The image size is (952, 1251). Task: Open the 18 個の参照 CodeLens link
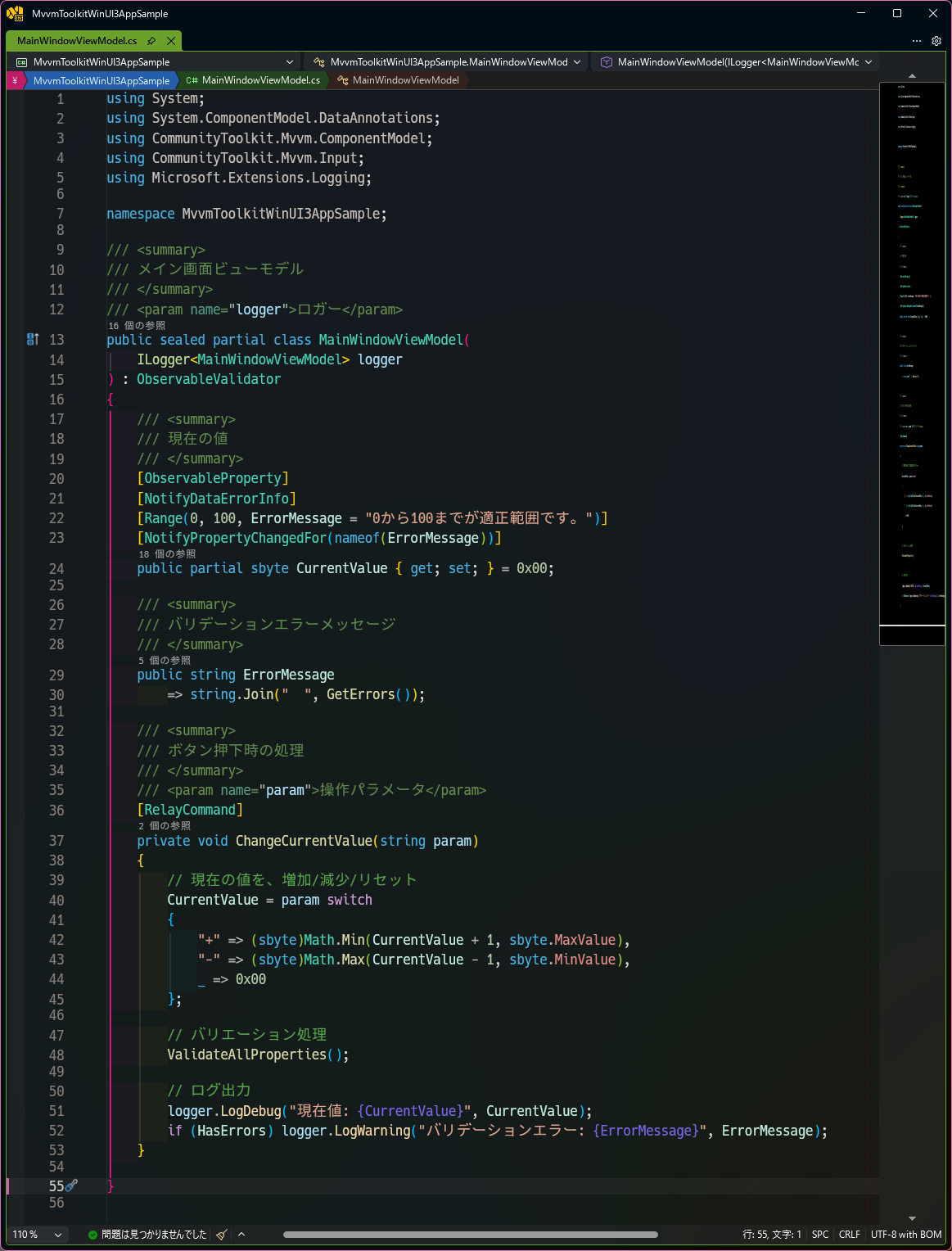[x=167, y=553]
